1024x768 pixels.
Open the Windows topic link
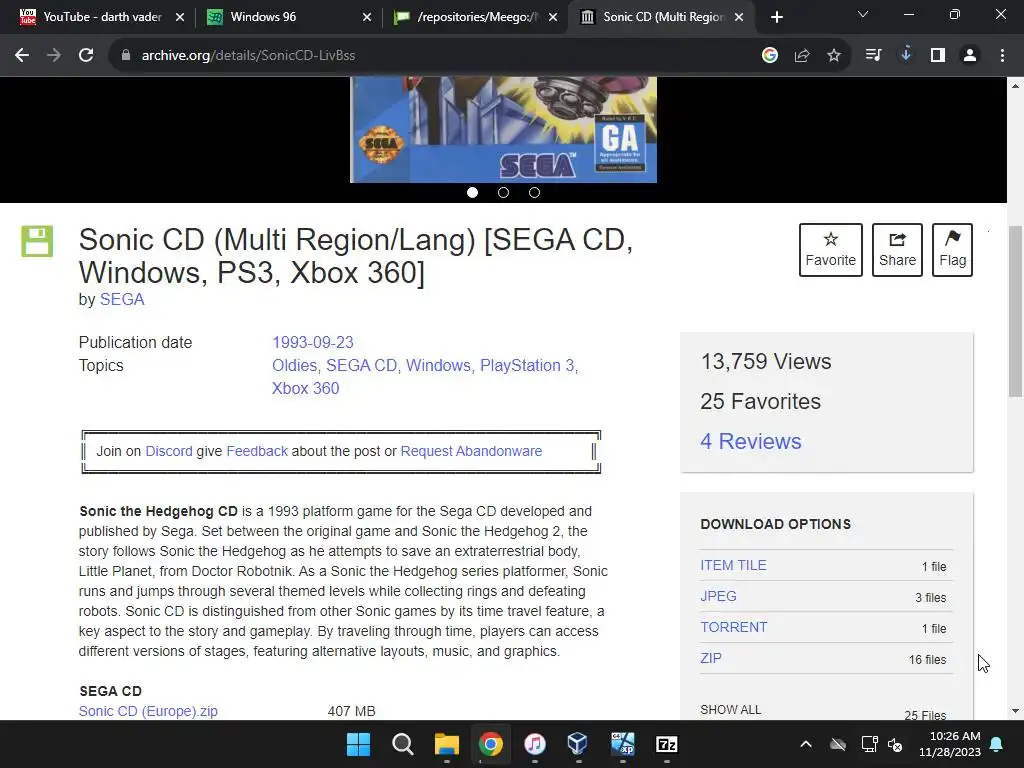click(438, 366)
